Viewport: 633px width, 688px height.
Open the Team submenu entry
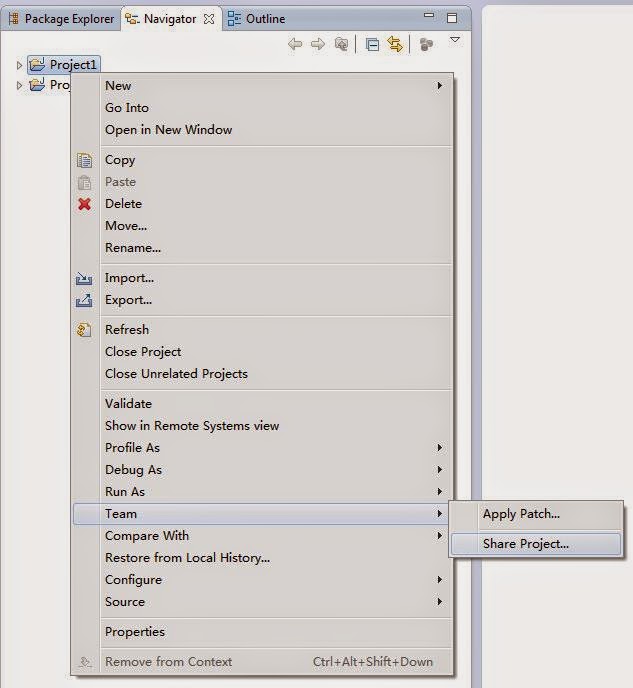tap(262, 513)
